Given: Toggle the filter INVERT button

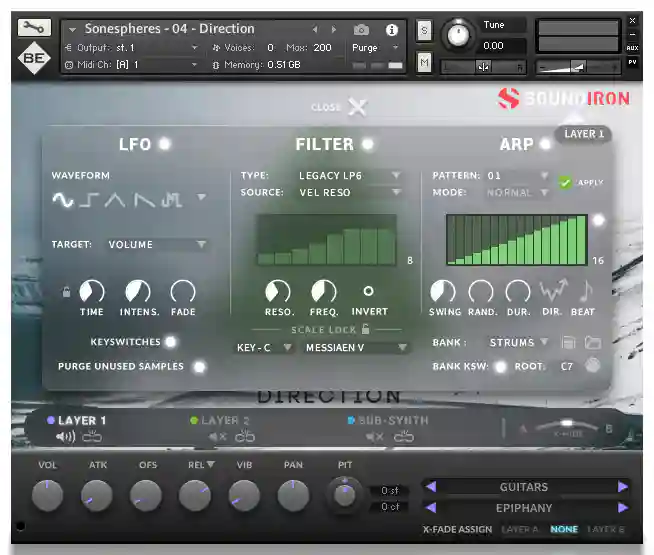Looking at the screenshot, I should point(368,291).
